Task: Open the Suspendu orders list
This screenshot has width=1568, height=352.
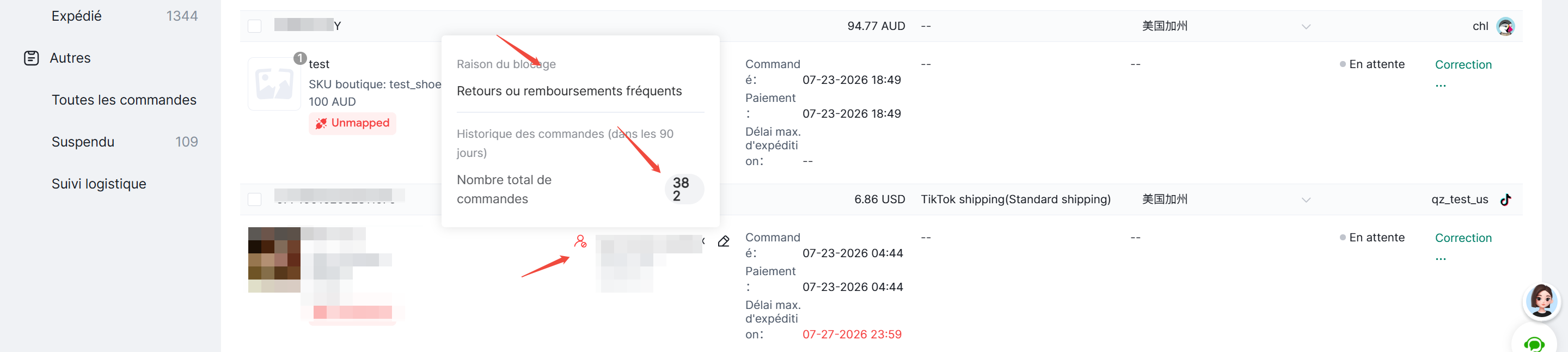Action: tap(83, 142)
